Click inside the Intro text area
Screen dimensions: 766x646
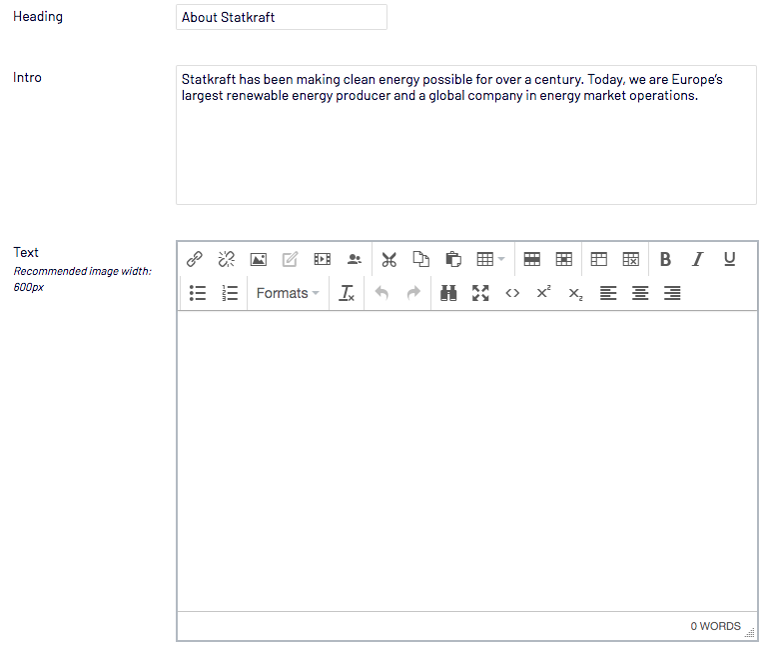click(x=466, y=135)
